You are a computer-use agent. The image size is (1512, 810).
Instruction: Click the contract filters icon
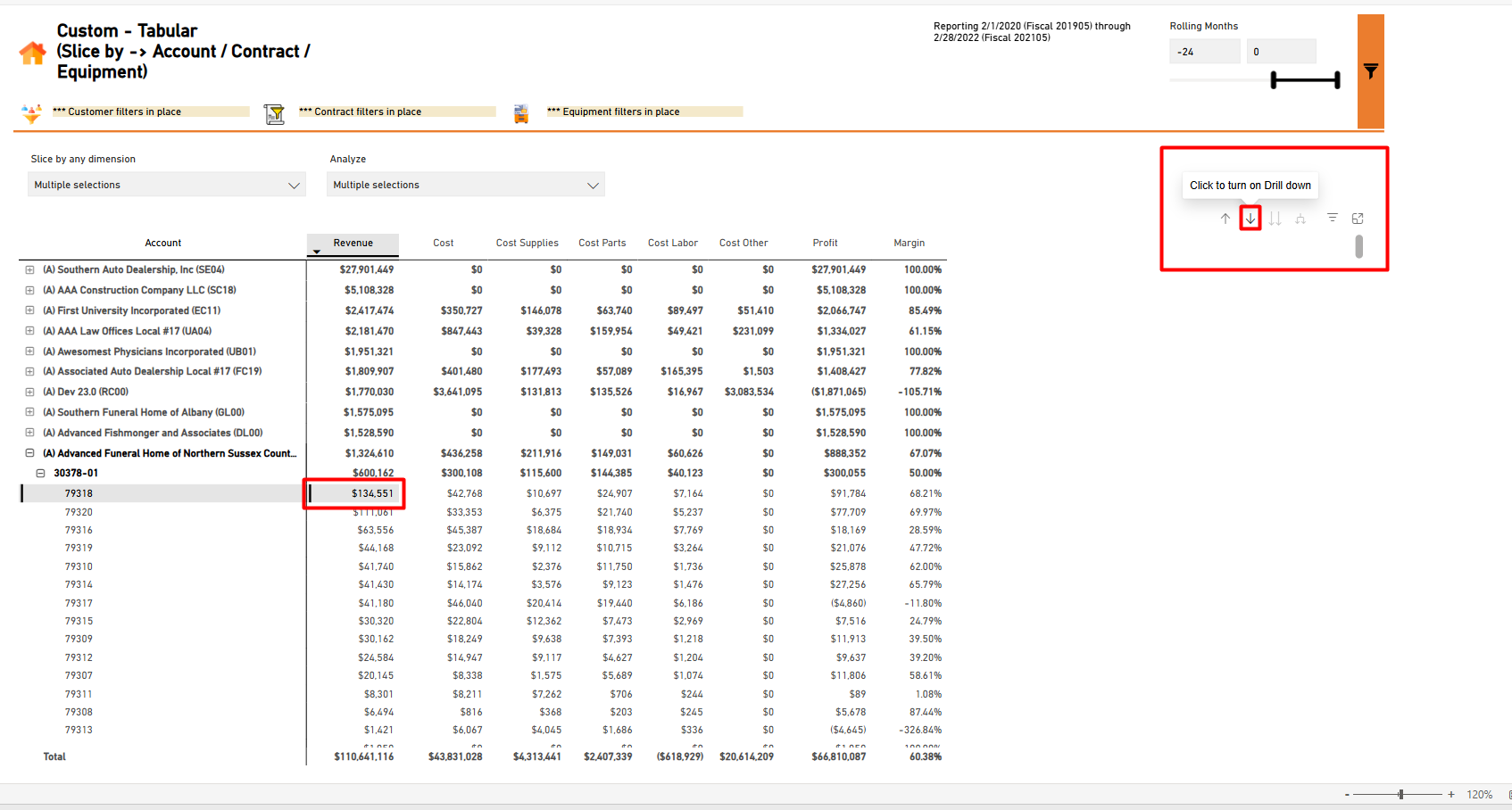(274, 114)
